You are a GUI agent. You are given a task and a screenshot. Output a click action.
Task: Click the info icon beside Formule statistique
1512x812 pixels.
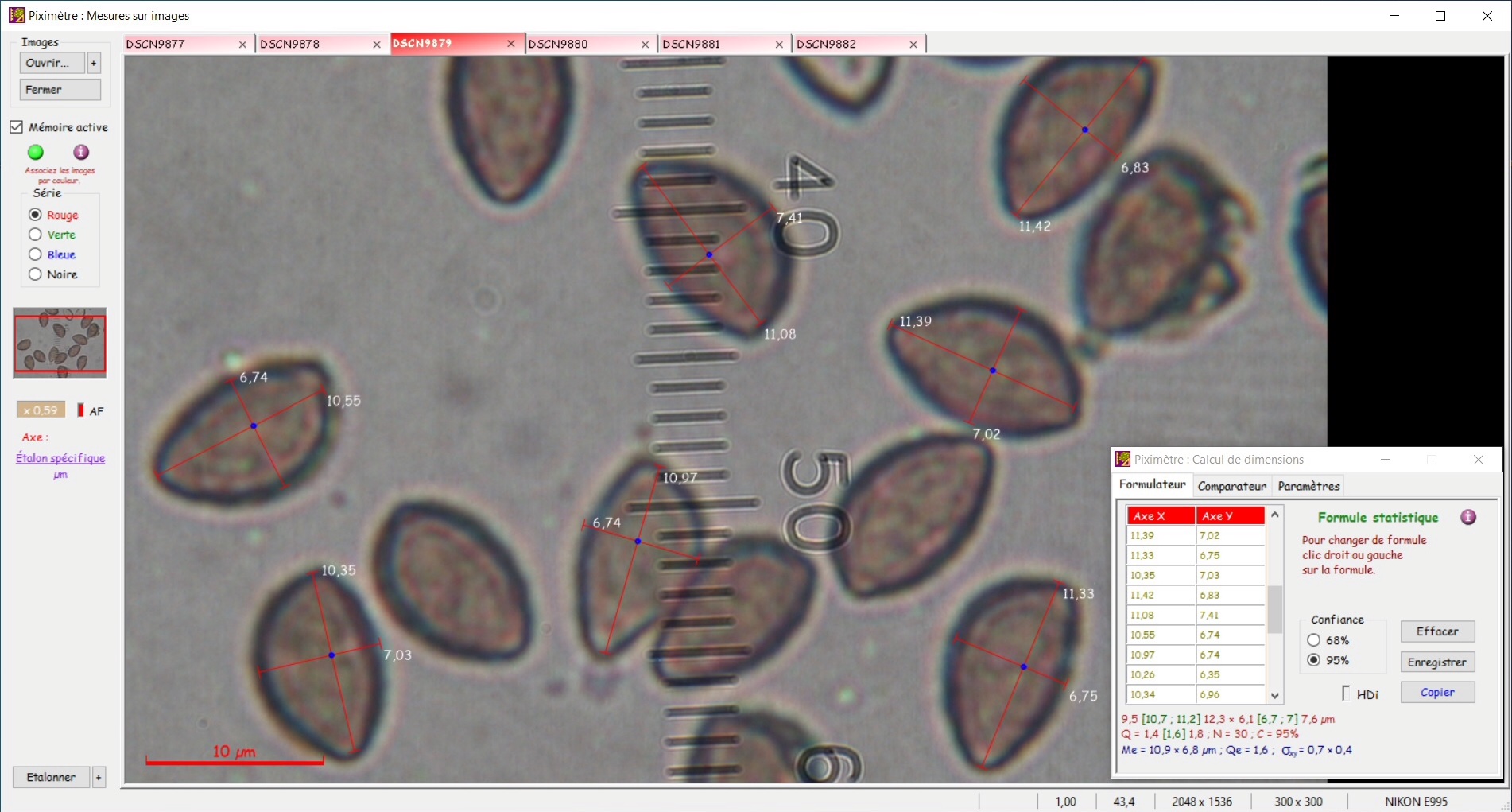tap(1468, 517)
